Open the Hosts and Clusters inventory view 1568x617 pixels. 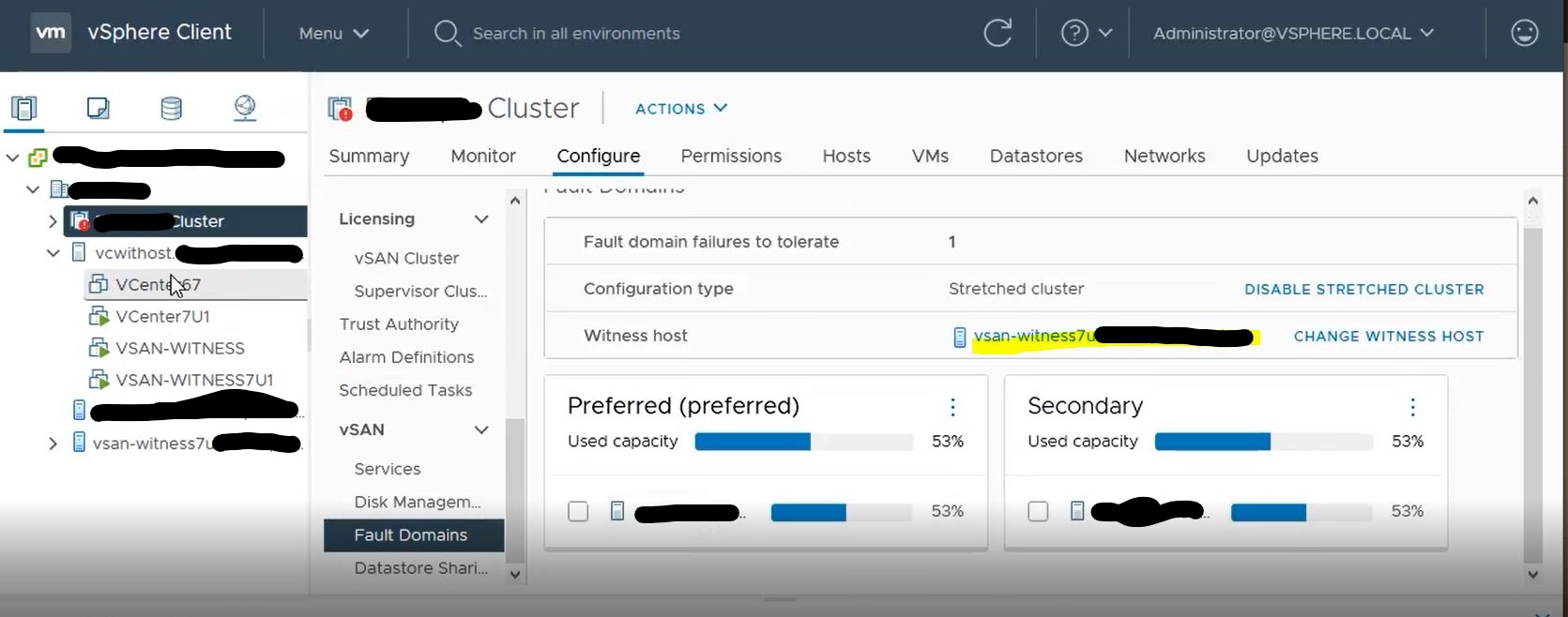point(24,108)
